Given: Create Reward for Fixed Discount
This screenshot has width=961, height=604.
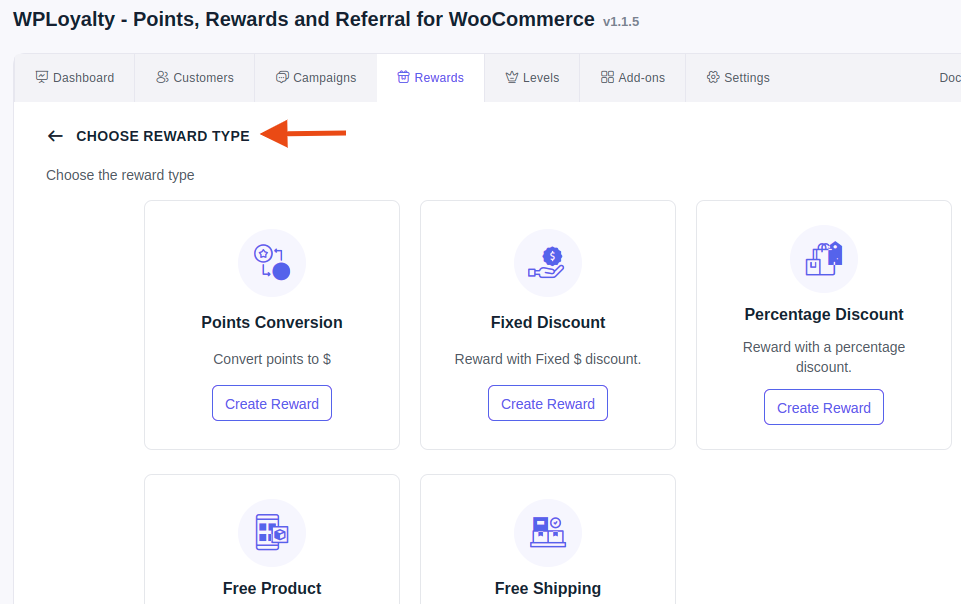Looking at the screenshot, I should (x=548, y=403).
